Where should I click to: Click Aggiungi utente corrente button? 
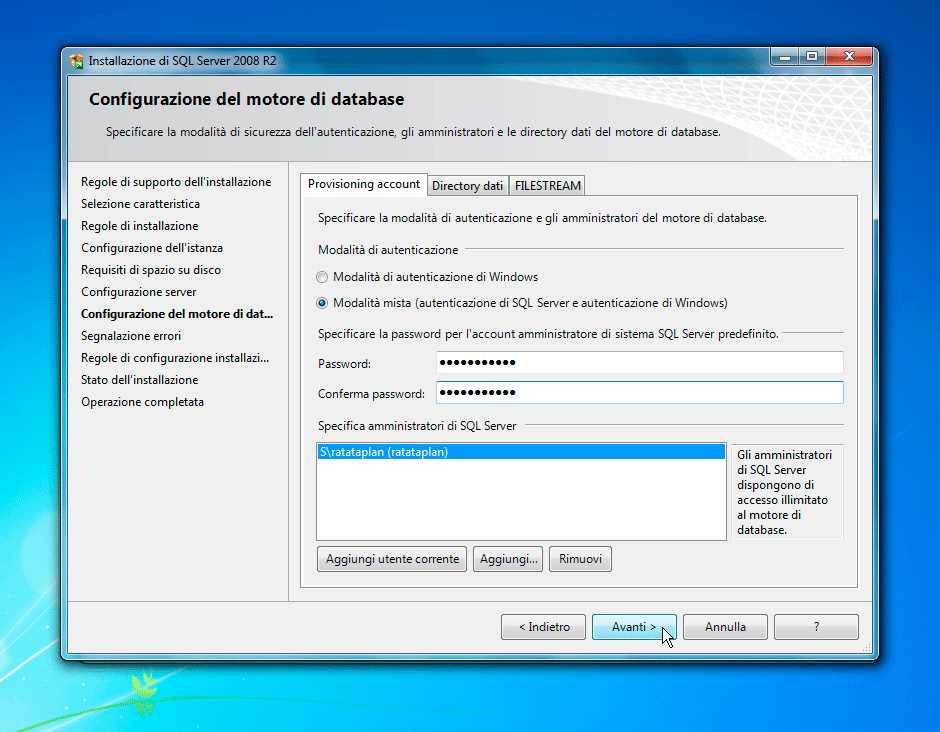[x=392, y=559]
